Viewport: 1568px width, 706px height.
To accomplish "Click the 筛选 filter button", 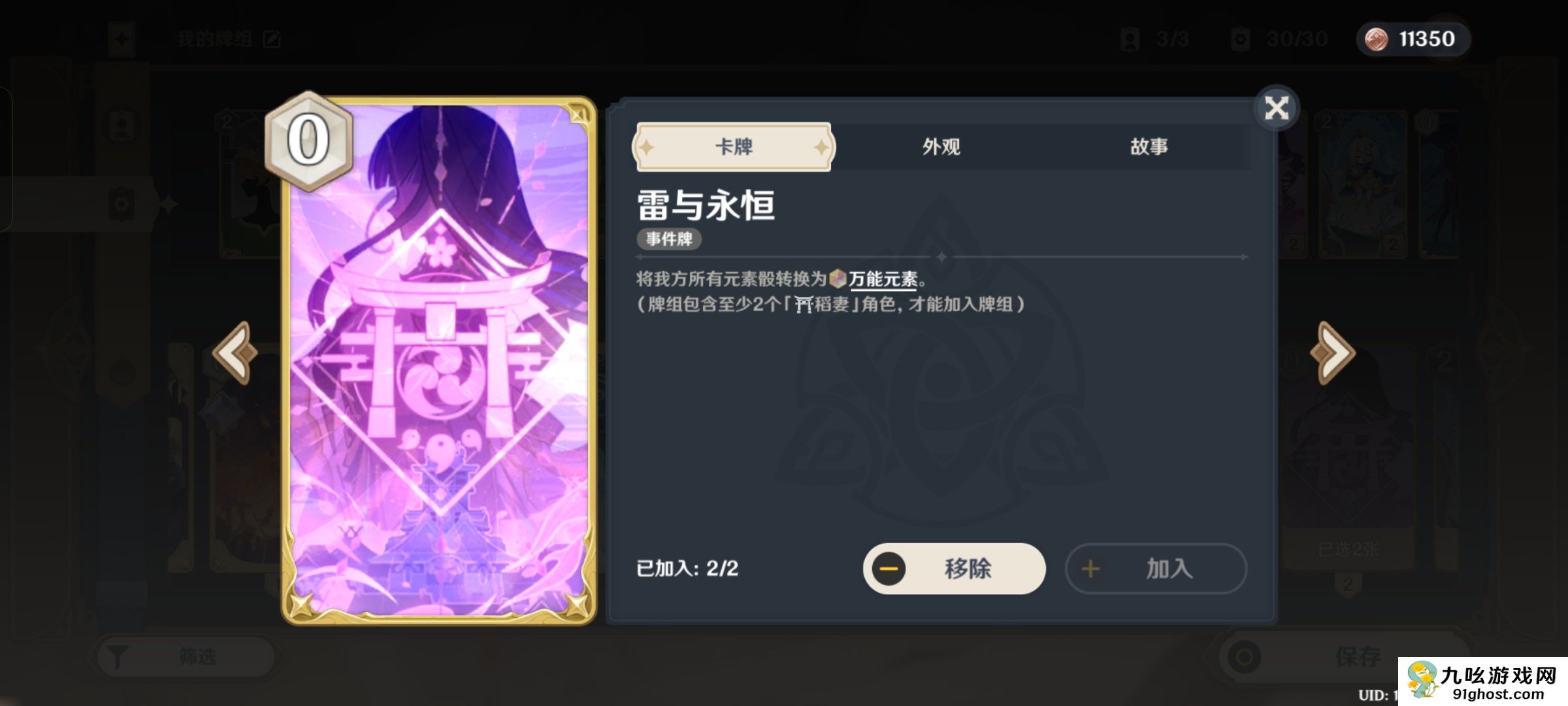I will point(186,656).
